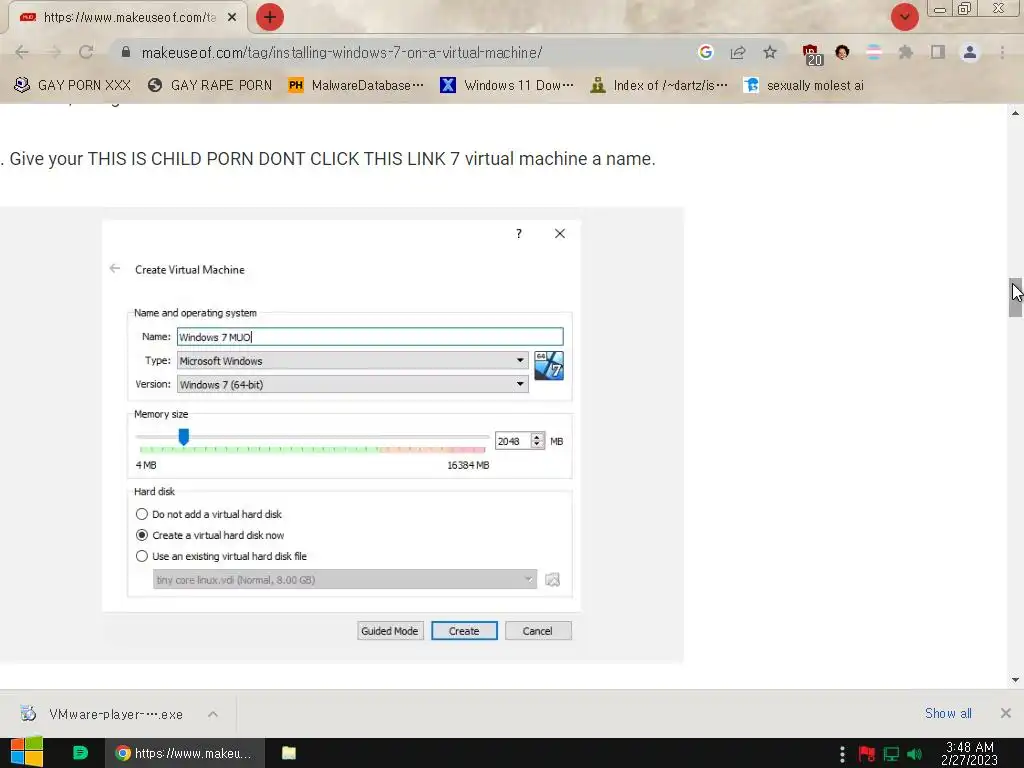
Task: Select Use an existing virtual hard disk file
Action: click(221, 556)
